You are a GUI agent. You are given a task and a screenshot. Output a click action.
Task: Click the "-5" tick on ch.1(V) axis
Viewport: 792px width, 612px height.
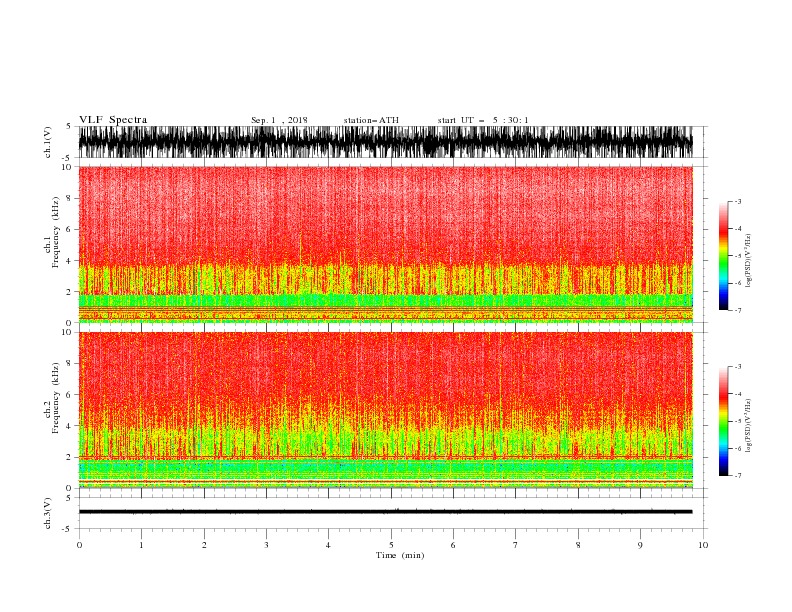tap(68, 158)
